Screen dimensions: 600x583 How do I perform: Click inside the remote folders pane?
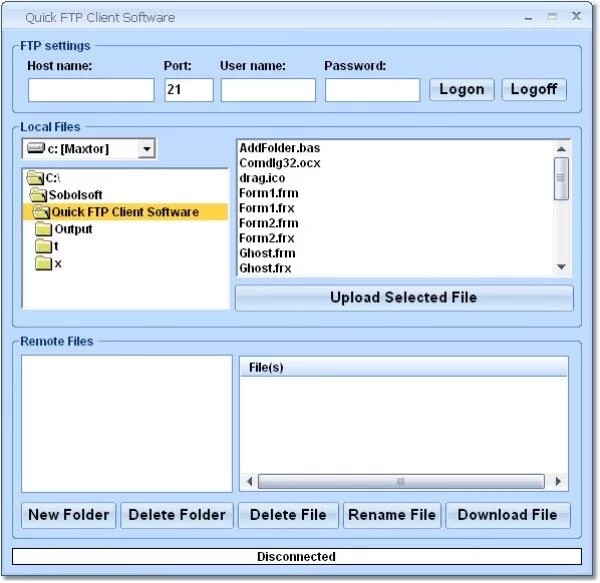coord(127,424)
